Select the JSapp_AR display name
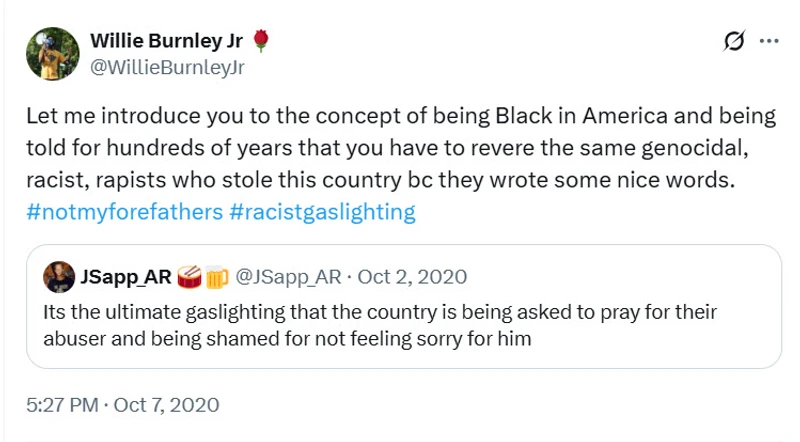 tap(125, 275)
